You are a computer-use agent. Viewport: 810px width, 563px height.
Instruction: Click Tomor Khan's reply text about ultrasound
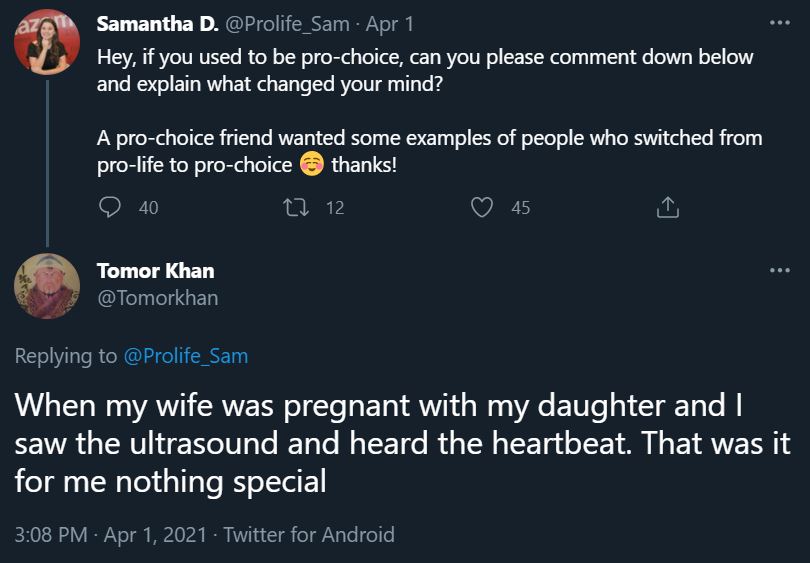pyautogui.click(x=400, y=443)
